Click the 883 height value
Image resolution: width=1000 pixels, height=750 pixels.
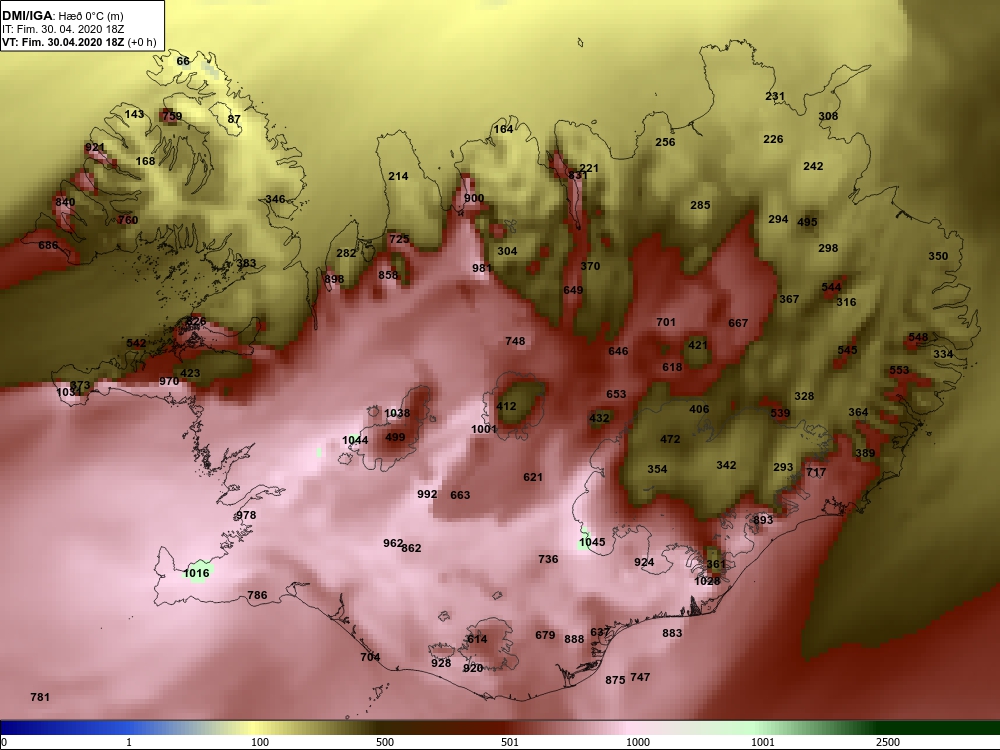click(672, 633)
